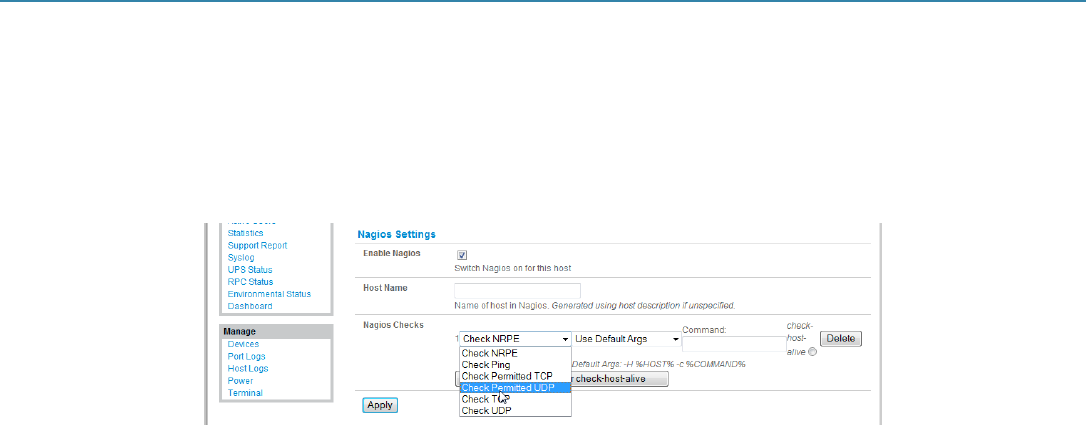Choose Check Permitted UDP option
Viewport: 1086px width, 425px height.
point(515,388)
